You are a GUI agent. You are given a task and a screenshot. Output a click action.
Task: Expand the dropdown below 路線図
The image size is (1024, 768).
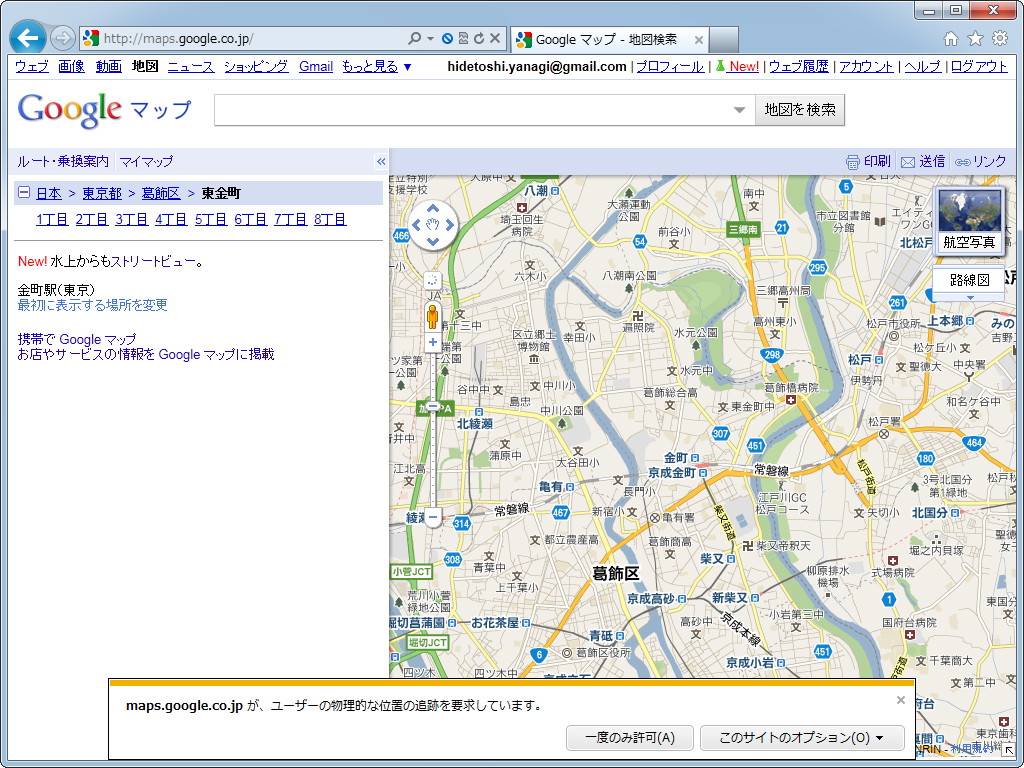pos(969,297)
